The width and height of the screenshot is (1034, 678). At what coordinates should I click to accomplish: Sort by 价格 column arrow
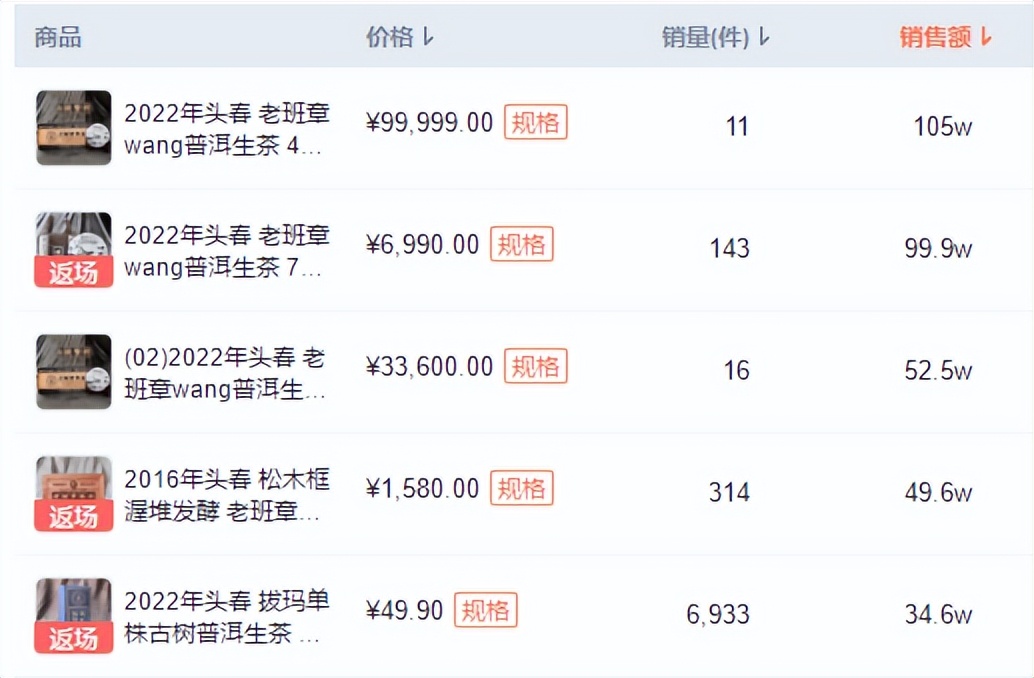pyautogui.click(x=429, y=38)
